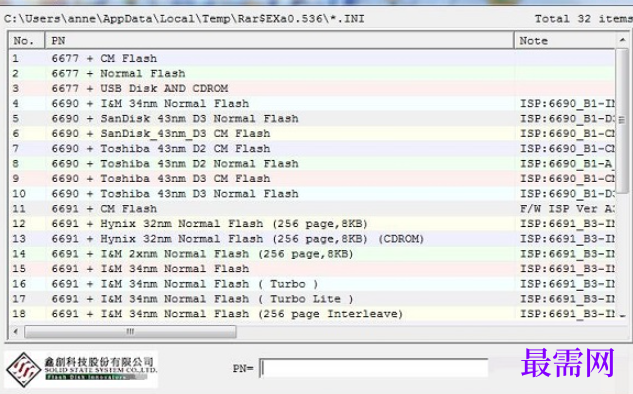Select I&M 34nm Normal Flash ( Turbo Lite ) row
The width and height of the screenshot is (633, 394).
click(312, 299)
